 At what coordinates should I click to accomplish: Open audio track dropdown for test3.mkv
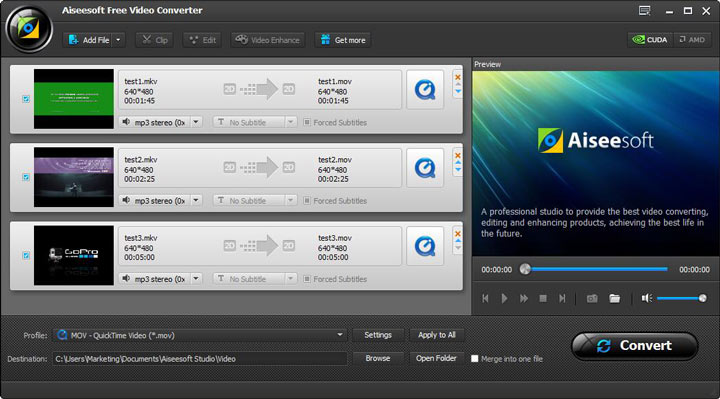196,279
